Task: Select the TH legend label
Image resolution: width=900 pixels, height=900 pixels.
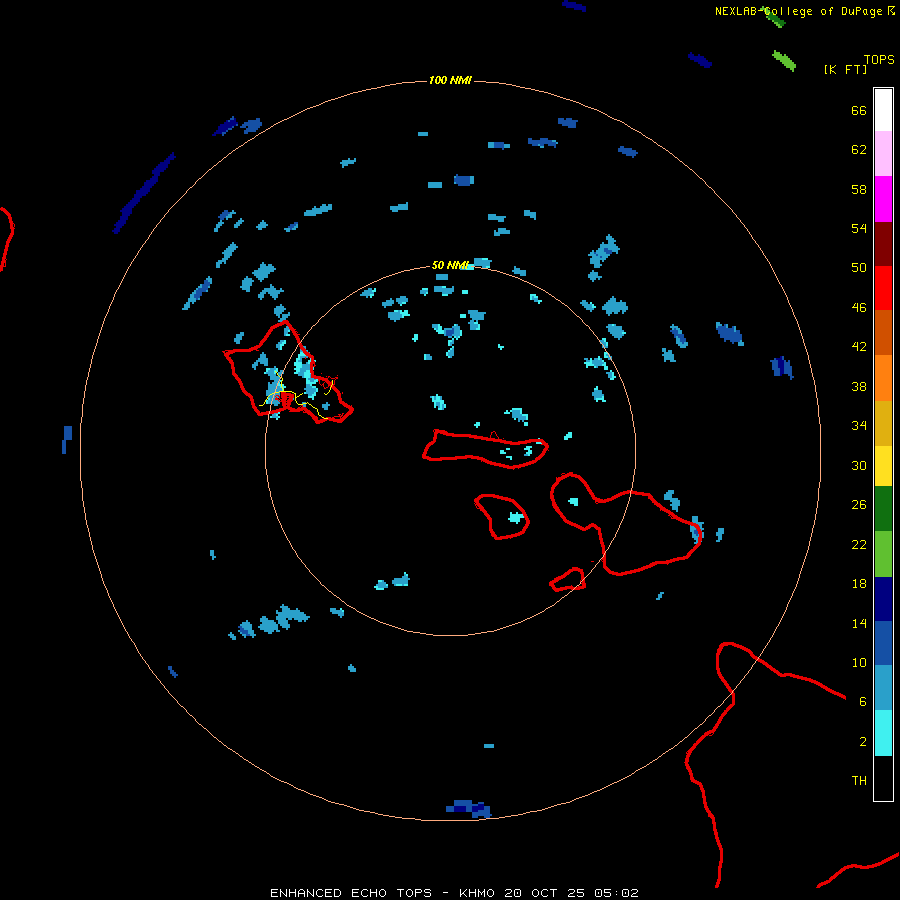Action: point(859,780)
